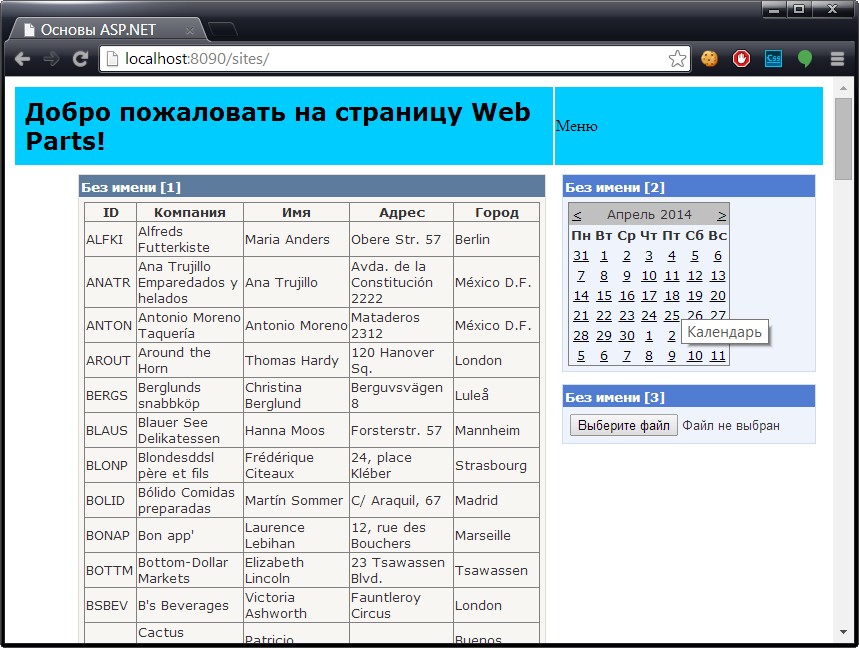
Task: Go to previous month in calendar
Action: (x=577, y=215)
